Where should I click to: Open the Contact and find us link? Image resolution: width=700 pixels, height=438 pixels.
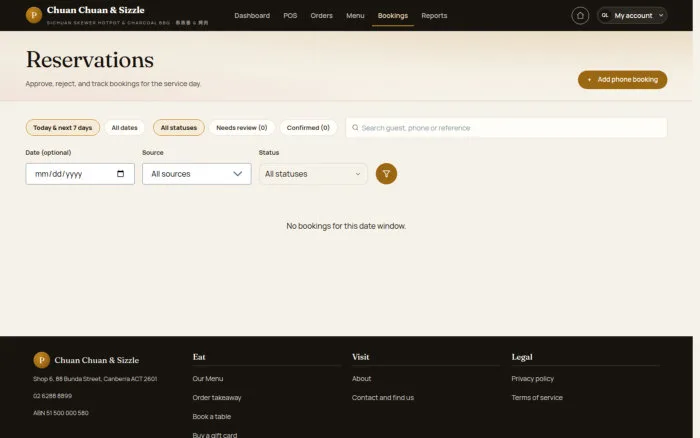(383, 397)
